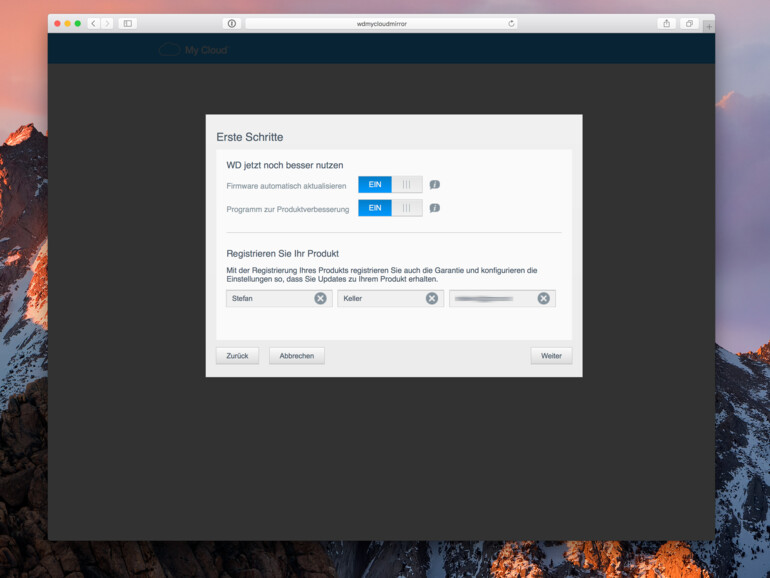Close the Safari window red button

coord(57,24)
